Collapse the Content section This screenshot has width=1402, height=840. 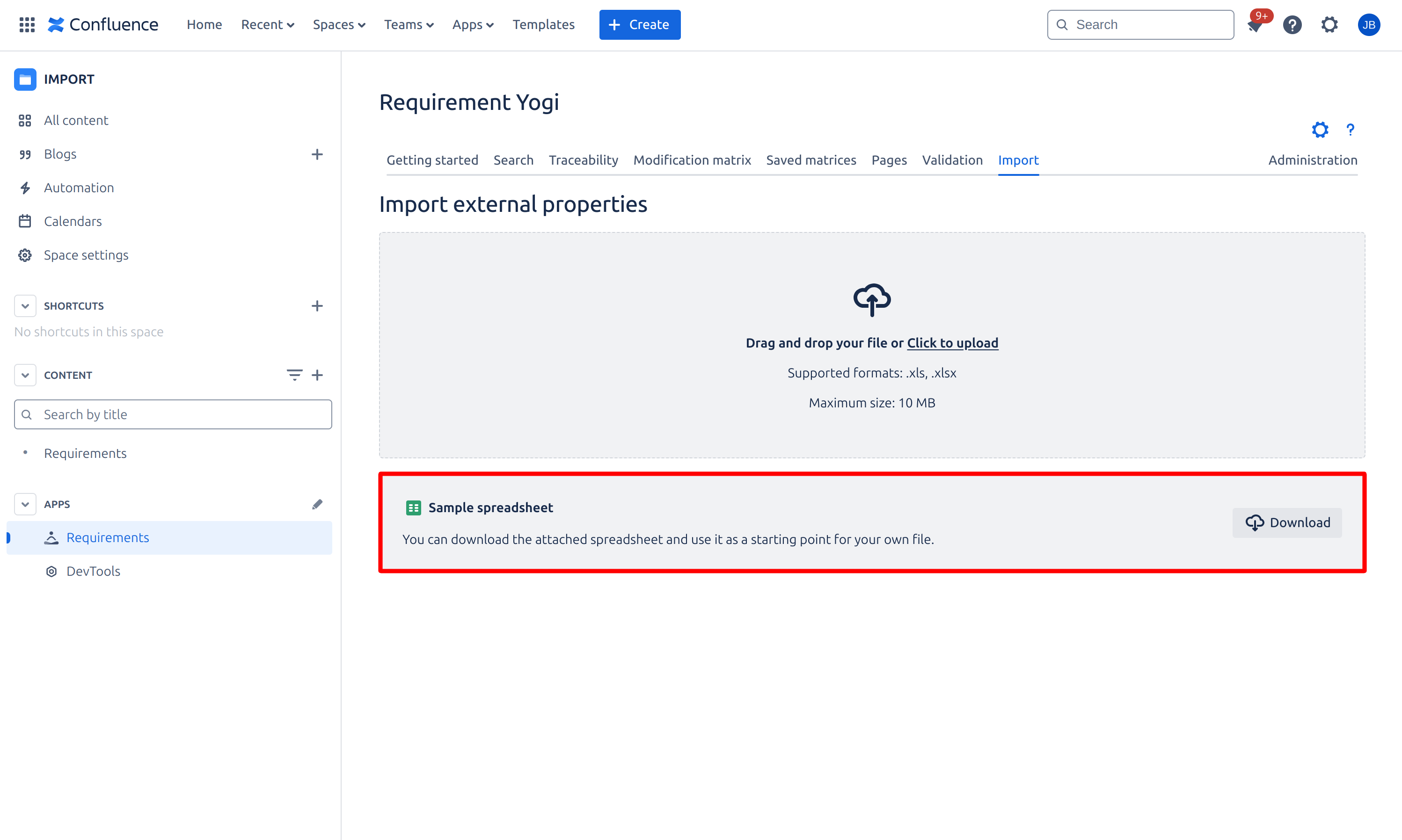25,375
